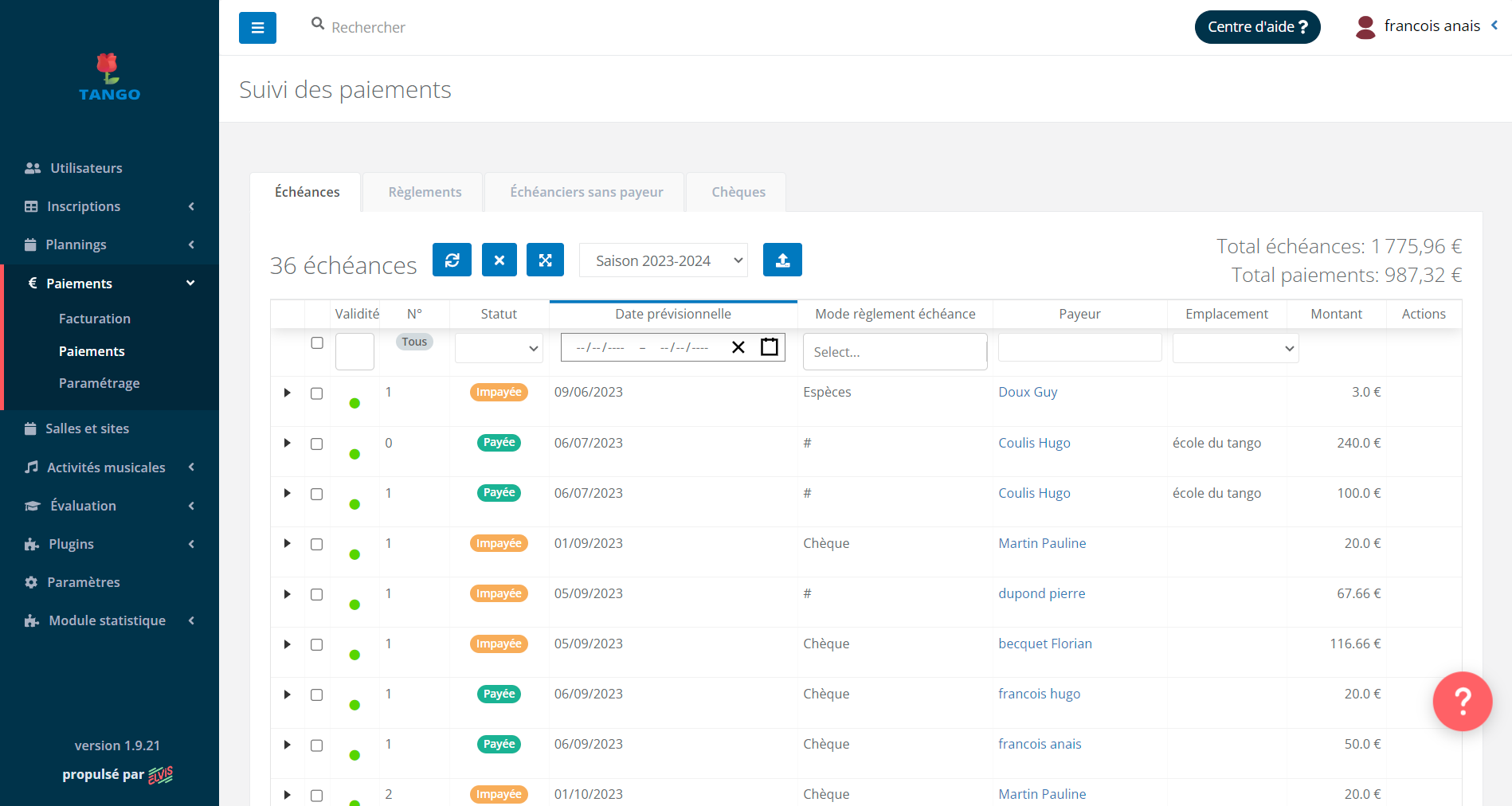
Task: Click the Plannings calendar icon
Action: (30, 245)
